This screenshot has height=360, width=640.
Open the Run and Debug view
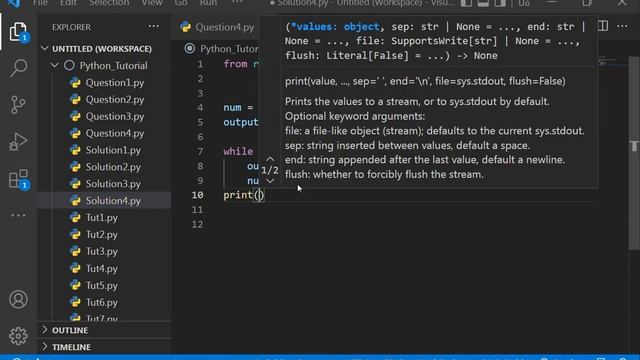[18, 142]
